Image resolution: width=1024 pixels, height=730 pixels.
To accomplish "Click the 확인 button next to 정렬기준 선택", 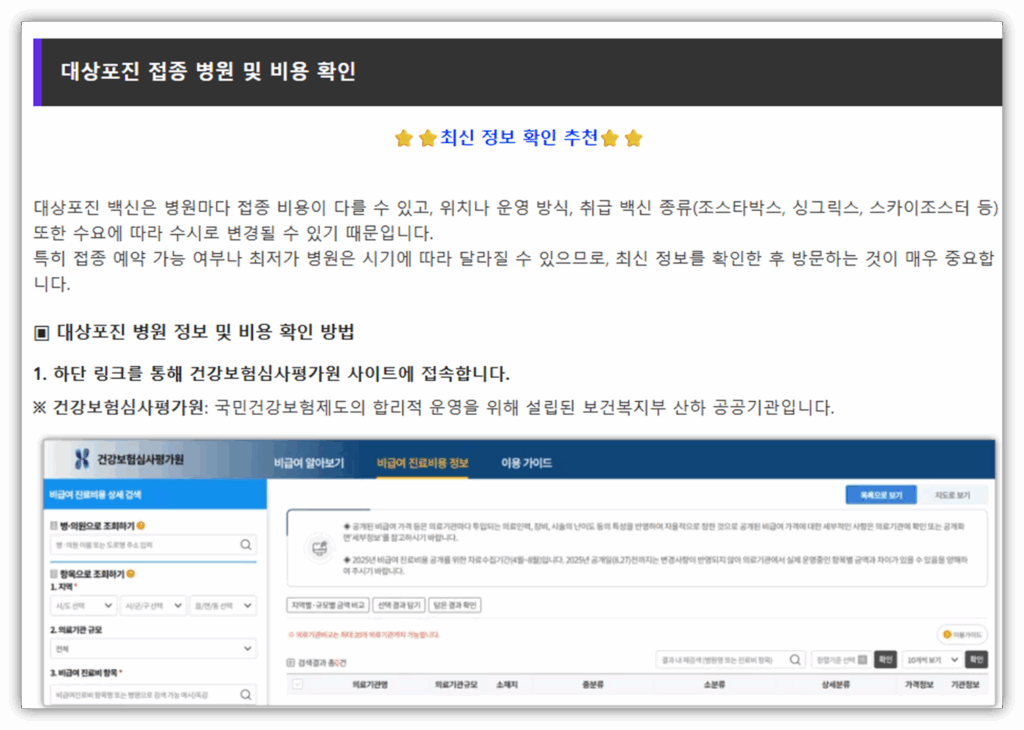I will click(885, 659).
